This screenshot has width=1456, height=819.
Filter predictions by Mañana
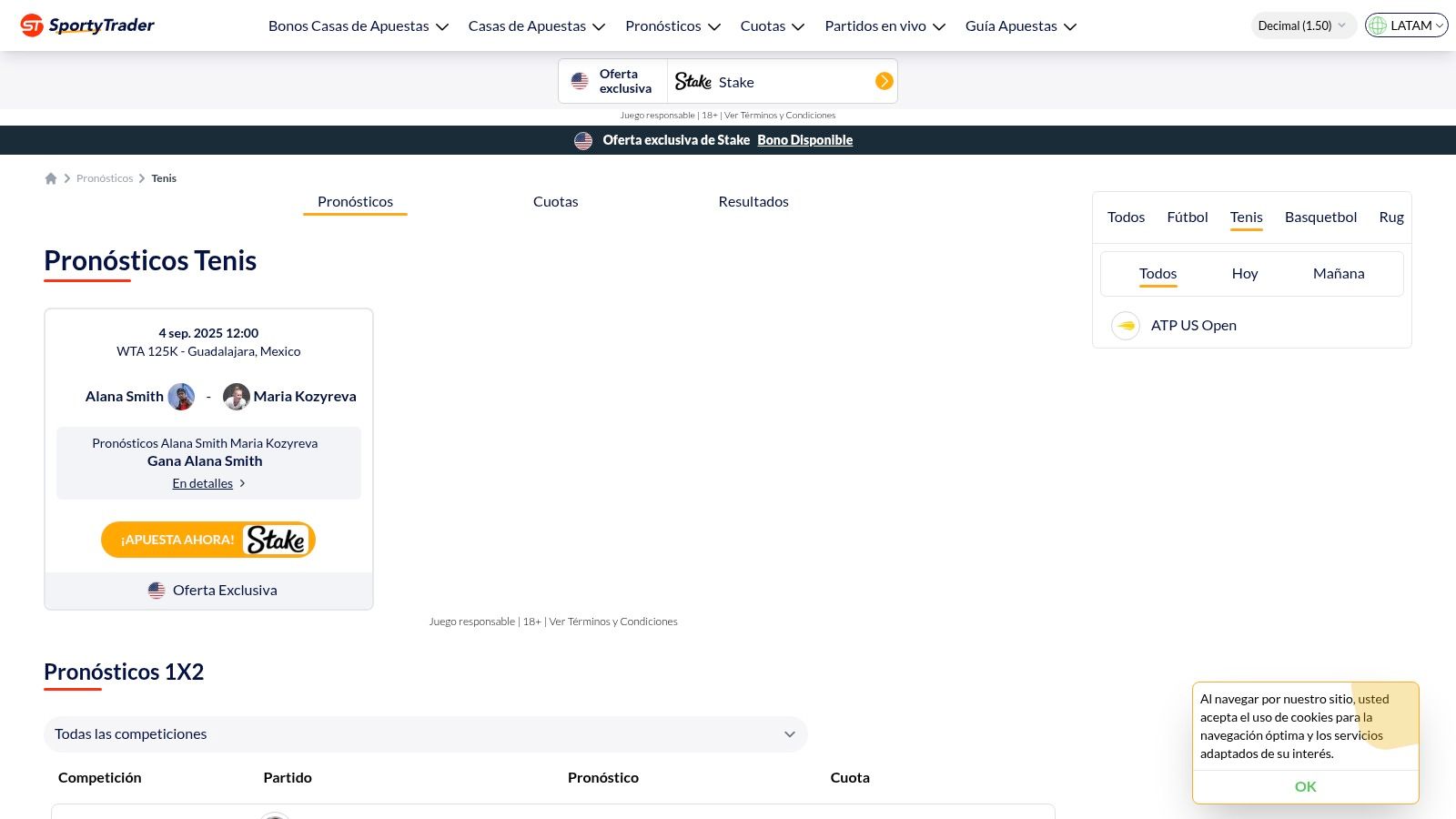tap(1339, 274)
